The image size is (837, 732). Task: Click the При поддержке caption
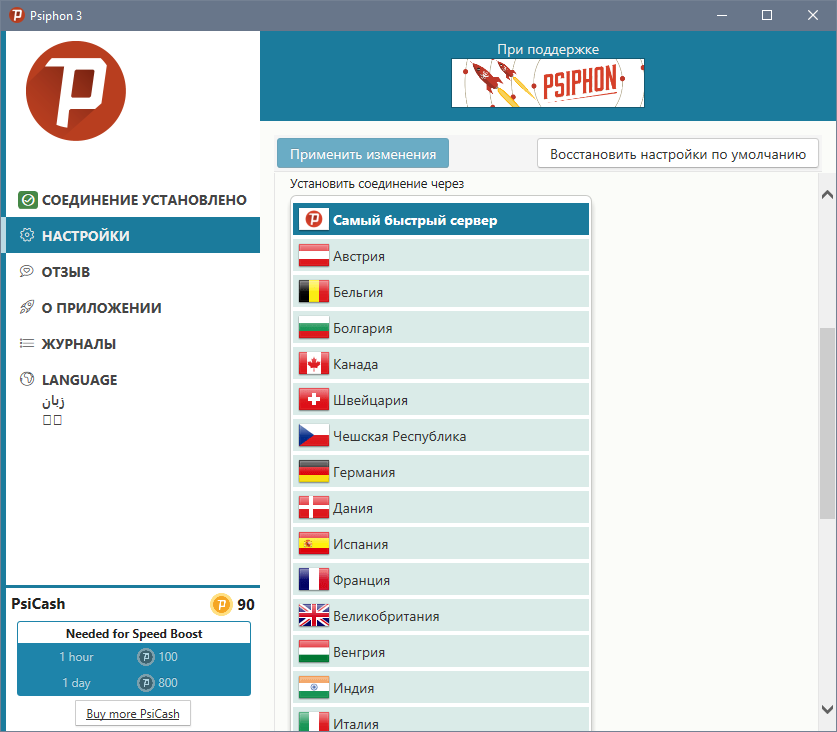click(548, 49)
